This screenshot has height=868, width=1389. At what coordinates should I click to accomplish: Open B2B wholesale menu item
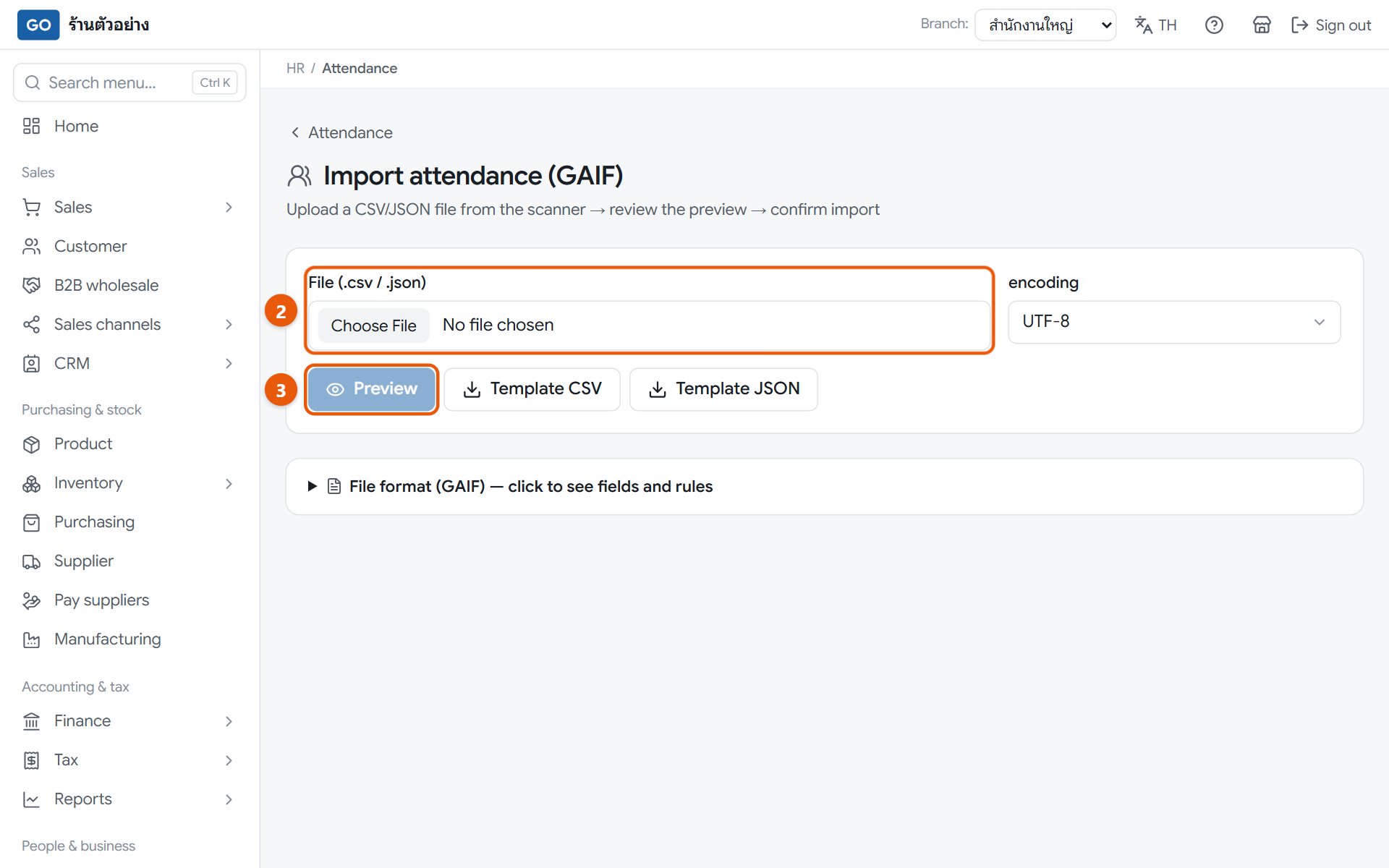129,285
